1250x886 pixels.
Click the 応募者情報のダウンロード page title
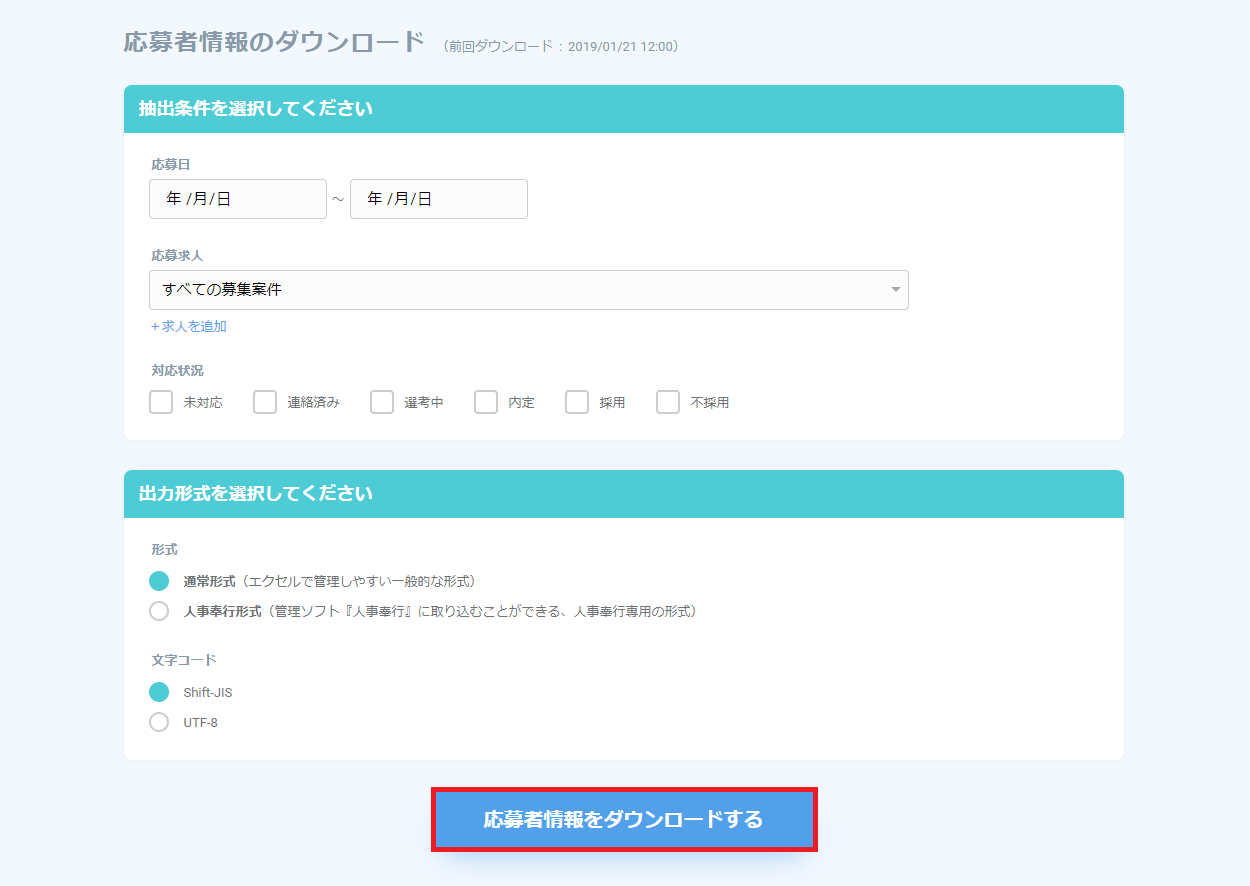point(275,43)
